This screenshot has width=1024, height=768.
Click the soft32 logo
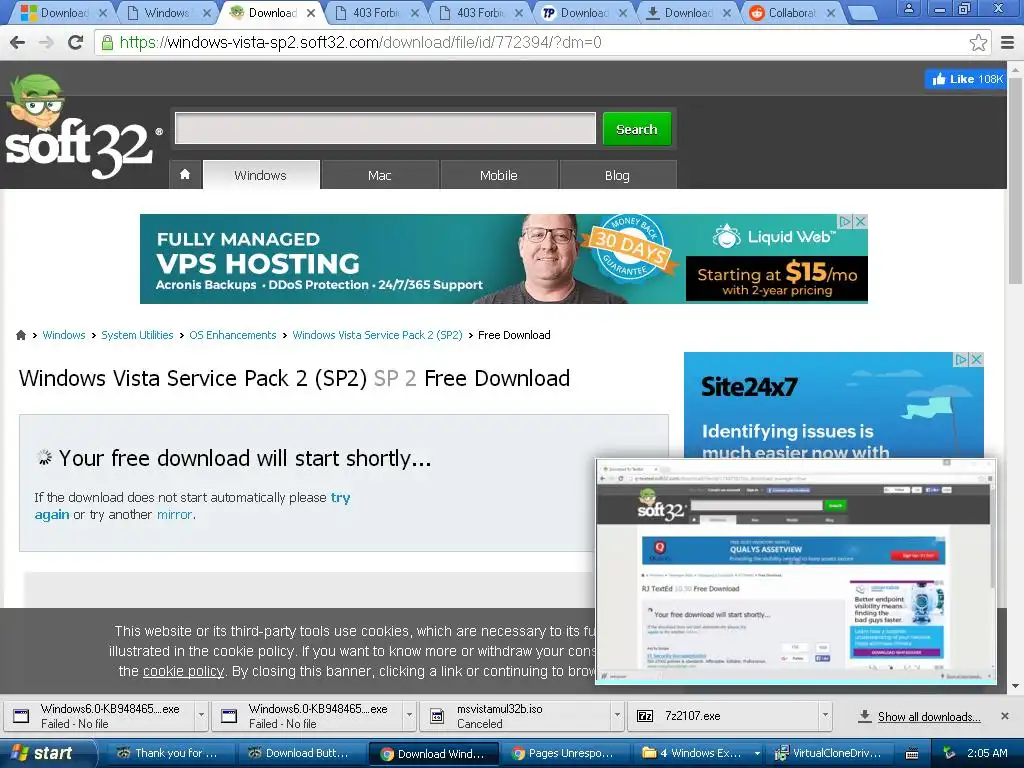point(82,127)
